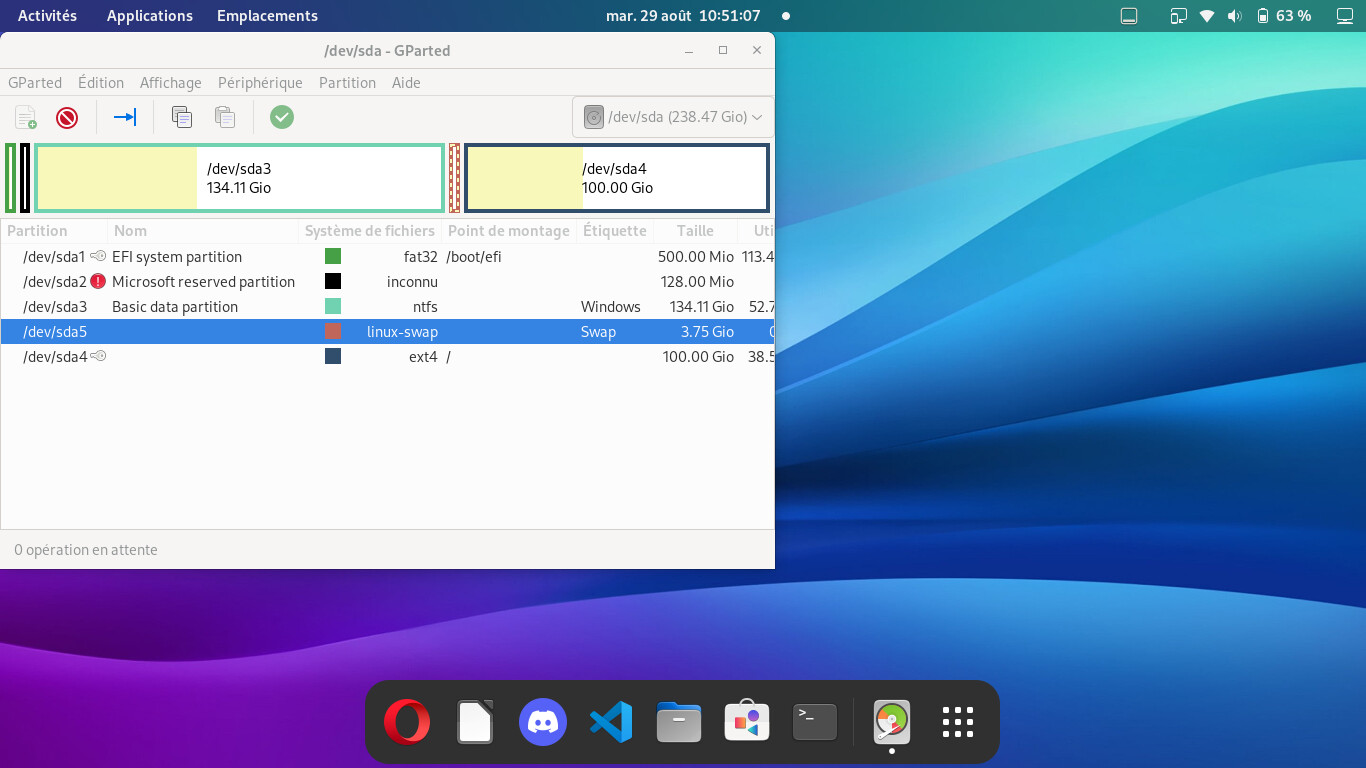Screen dimensions: 1366x768
Task: Click the new partition toolbar icon
Action: pos(25,118)
